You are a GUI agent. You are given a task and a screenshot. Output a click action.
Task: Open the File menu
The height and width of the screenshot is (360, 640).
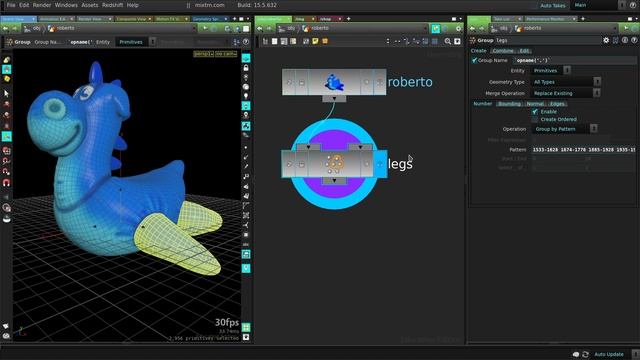(x=11, y=5)
